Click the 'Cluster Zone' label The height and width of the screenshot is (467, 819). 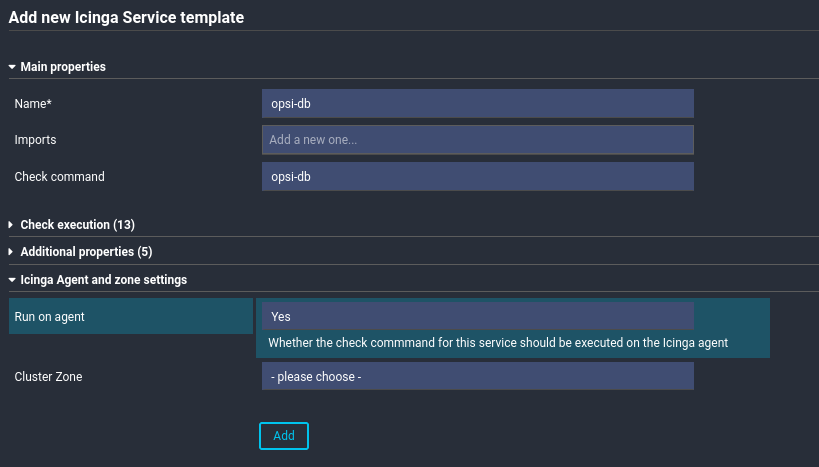point(48,377)
